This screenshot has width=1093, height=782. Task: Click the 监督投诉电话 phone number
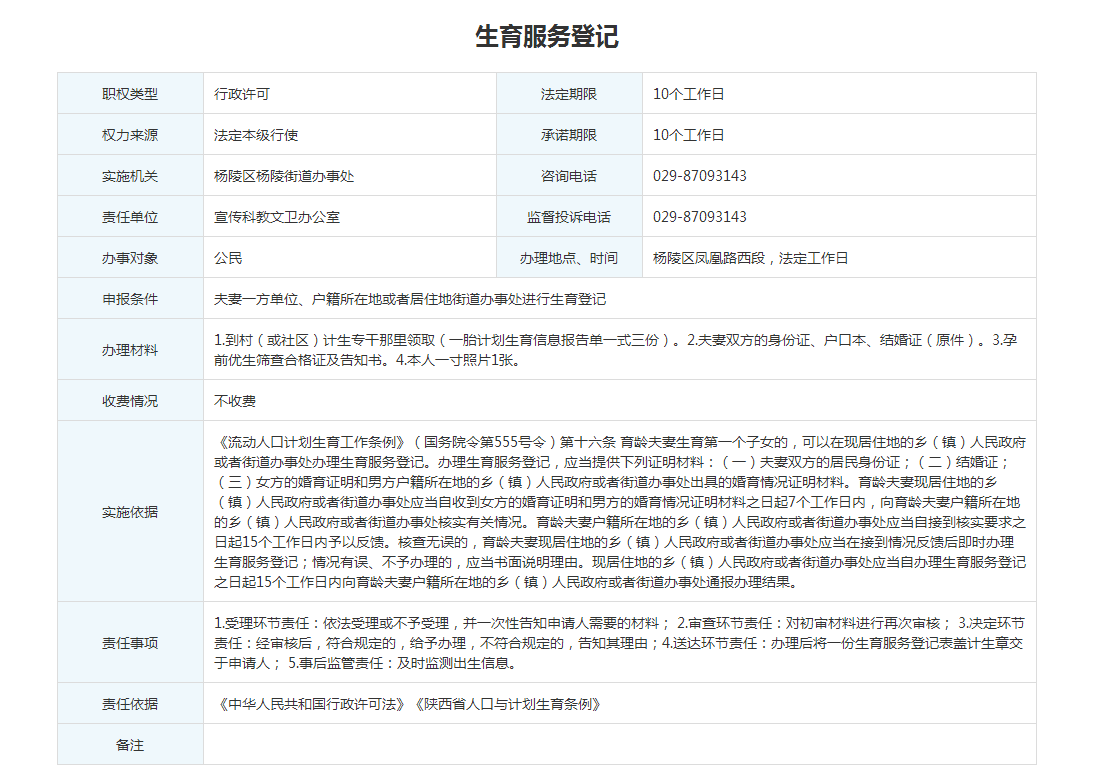(700, 217)
